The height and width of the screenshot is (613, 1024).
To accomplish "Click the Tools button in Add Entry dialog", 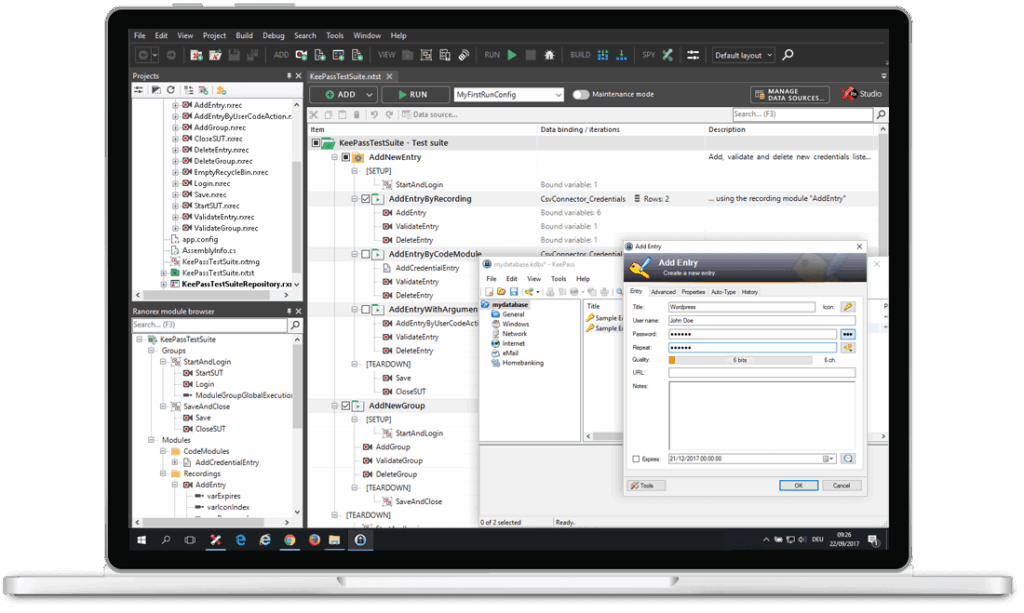I will (x=647, y=486).
